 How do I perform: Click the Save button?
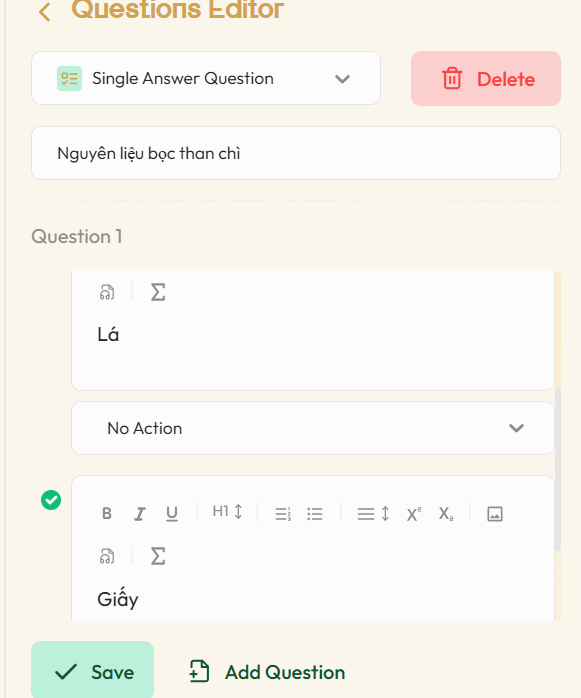[93, 671]
